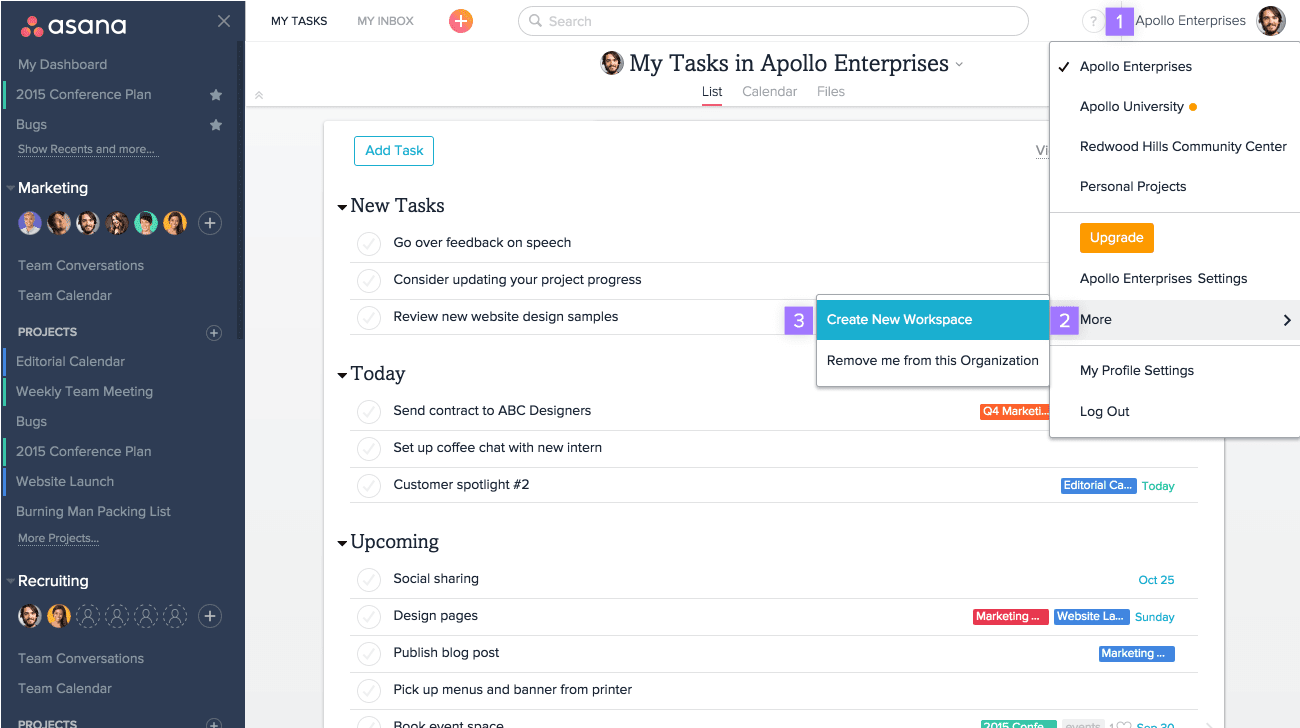Click the red Marketing tag on Design pages

(1011, 617)
